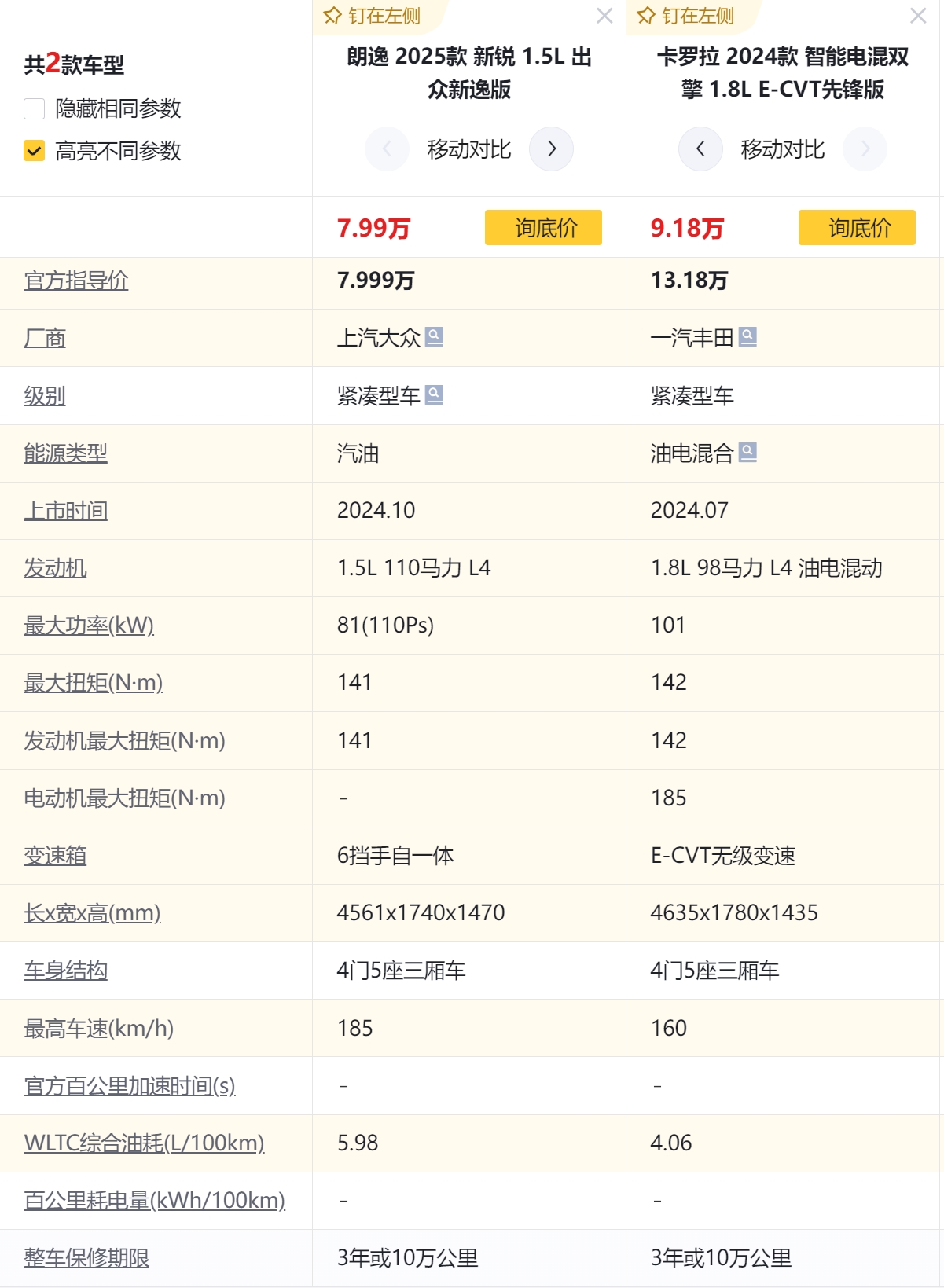Screen dimensions: 944x1288
Task: Remove 卡罗拉 2024款 from comparison
Action: [x=918, y=16]
